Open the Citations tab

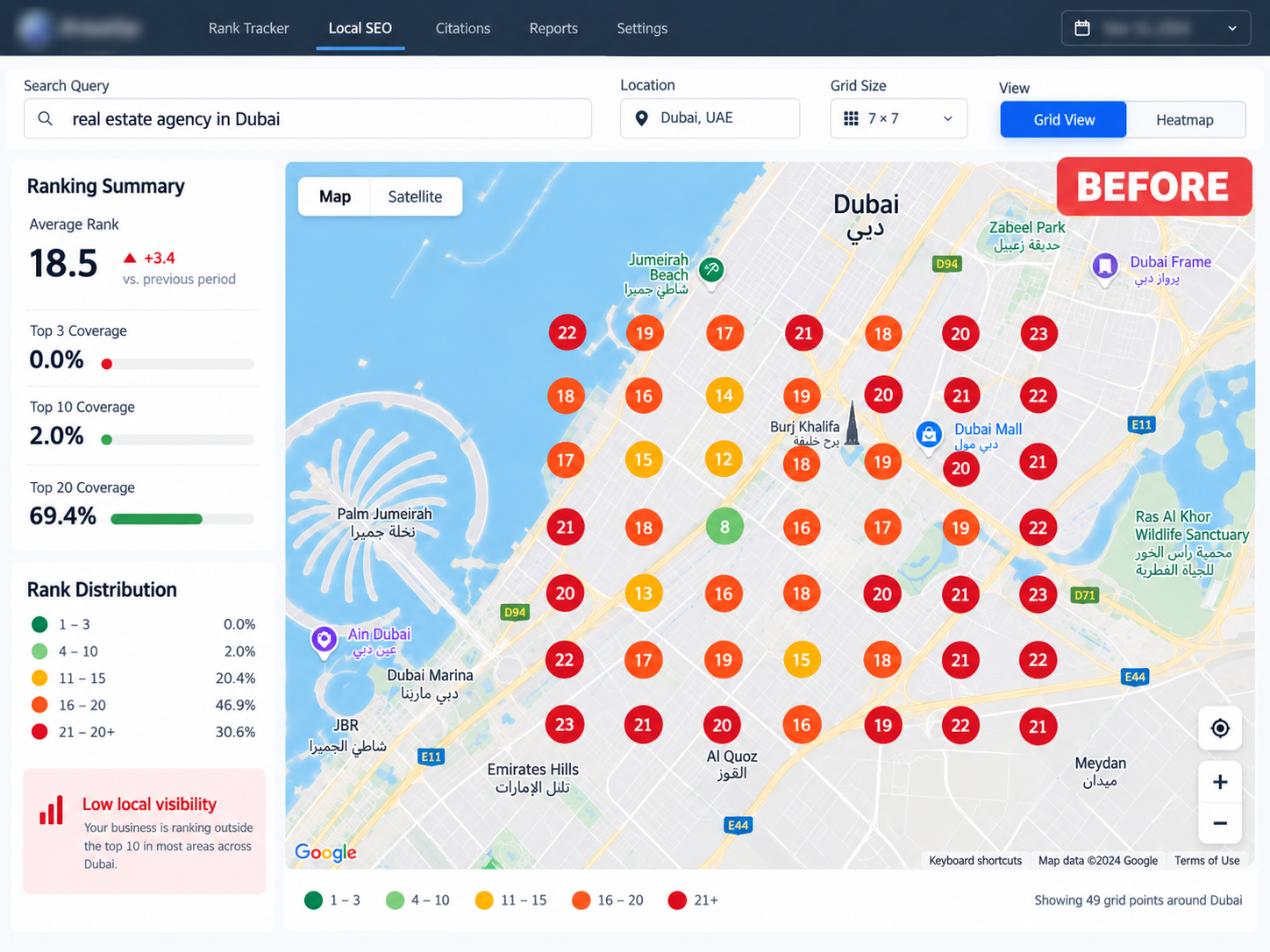coord(463,28)
